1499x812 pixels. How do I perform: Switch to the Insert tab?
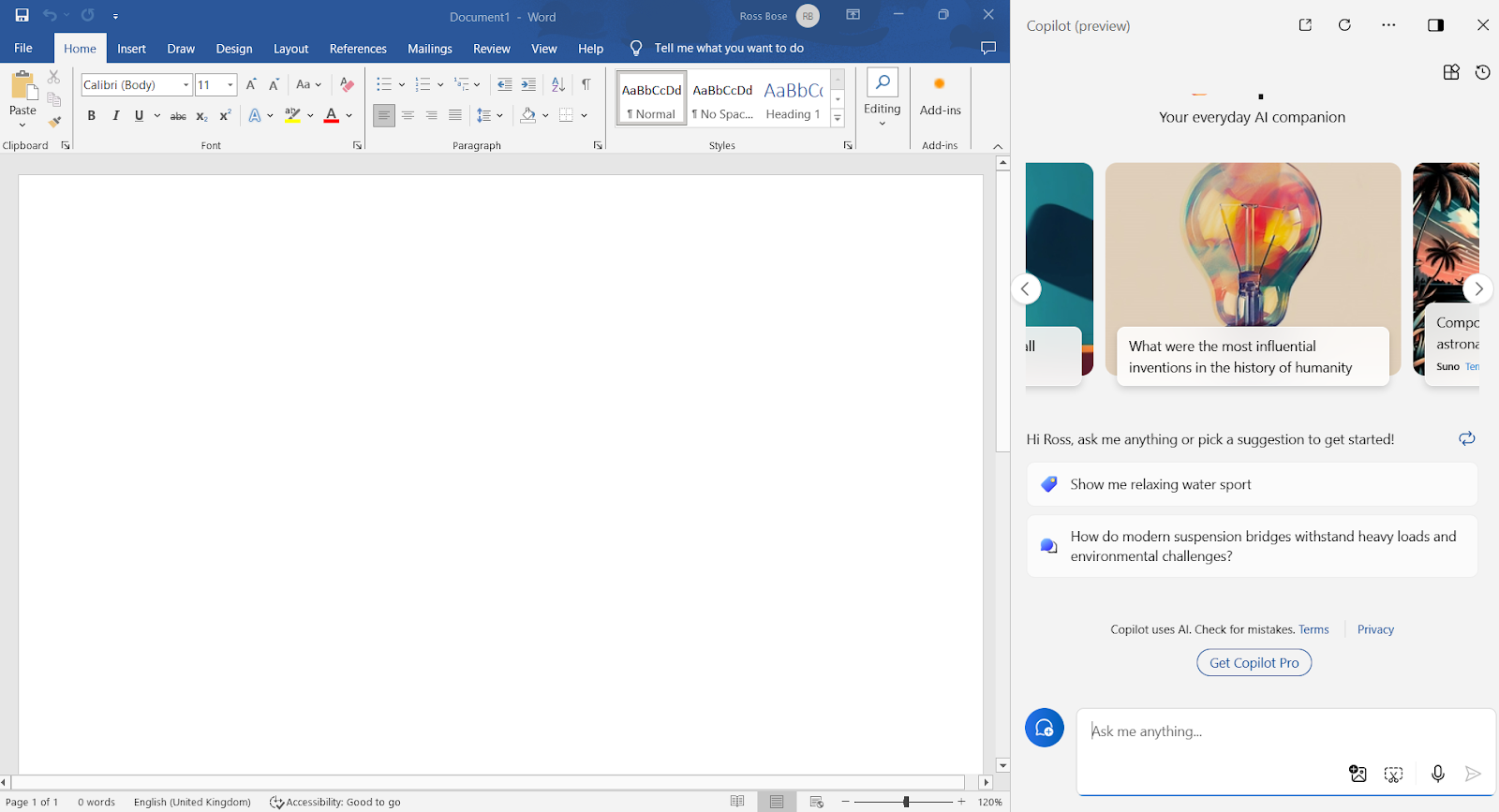pos(131,49)
